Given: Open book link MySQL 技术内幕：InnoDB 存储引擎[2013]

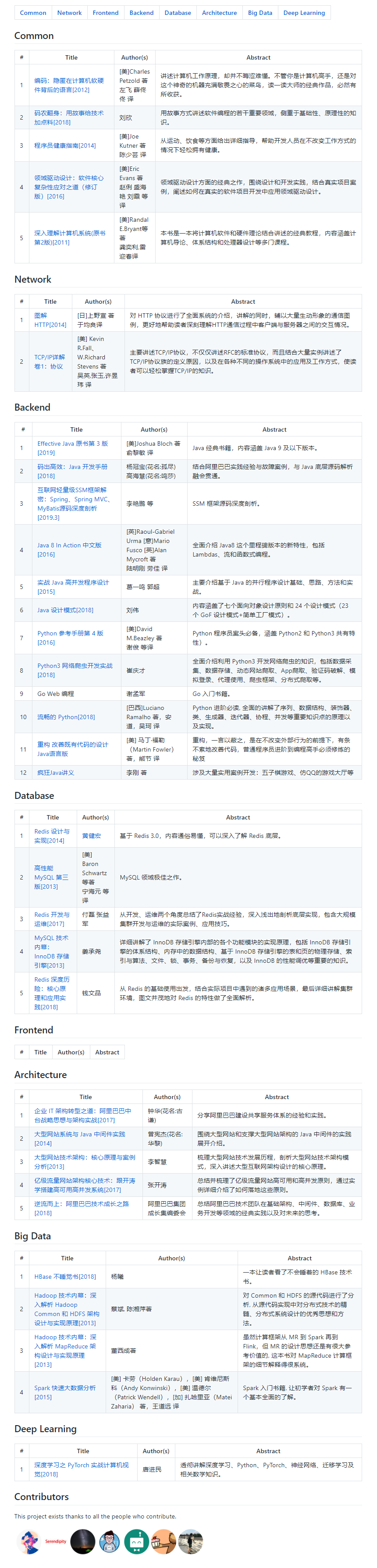Looking at the screenshot, I should pyautogui.click(x=51, y=951).
